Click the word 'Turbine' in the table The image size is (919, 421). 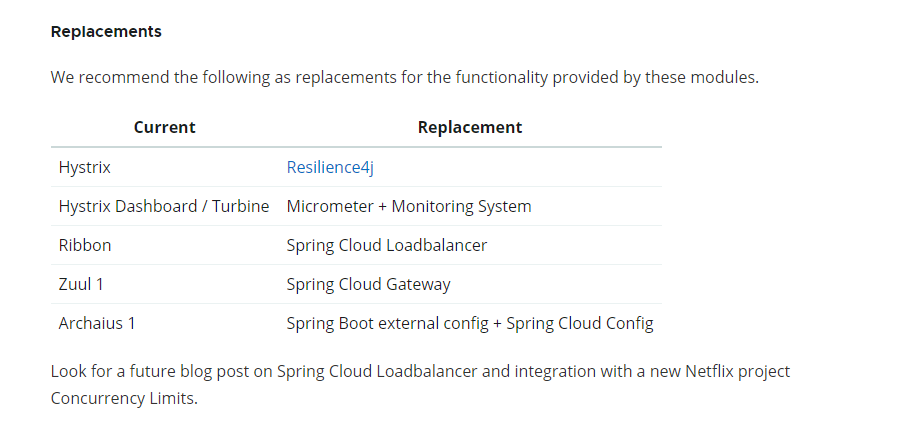coord(240,206)
